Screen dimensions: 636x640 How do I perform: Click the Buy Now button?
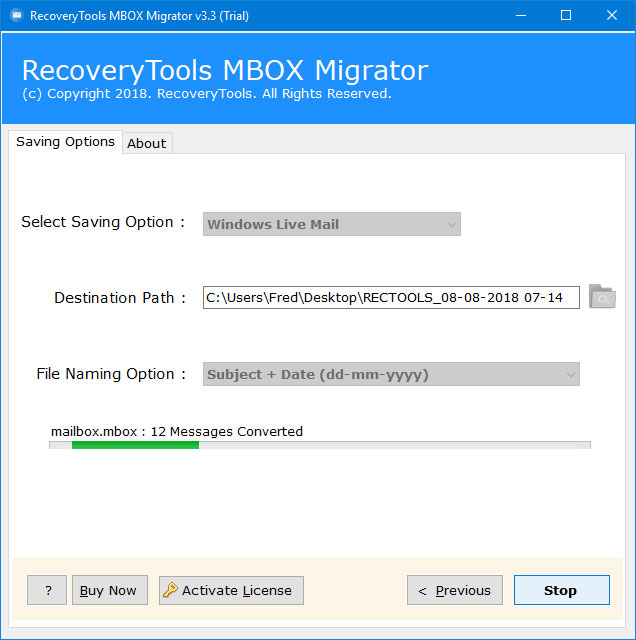(110, 590)
